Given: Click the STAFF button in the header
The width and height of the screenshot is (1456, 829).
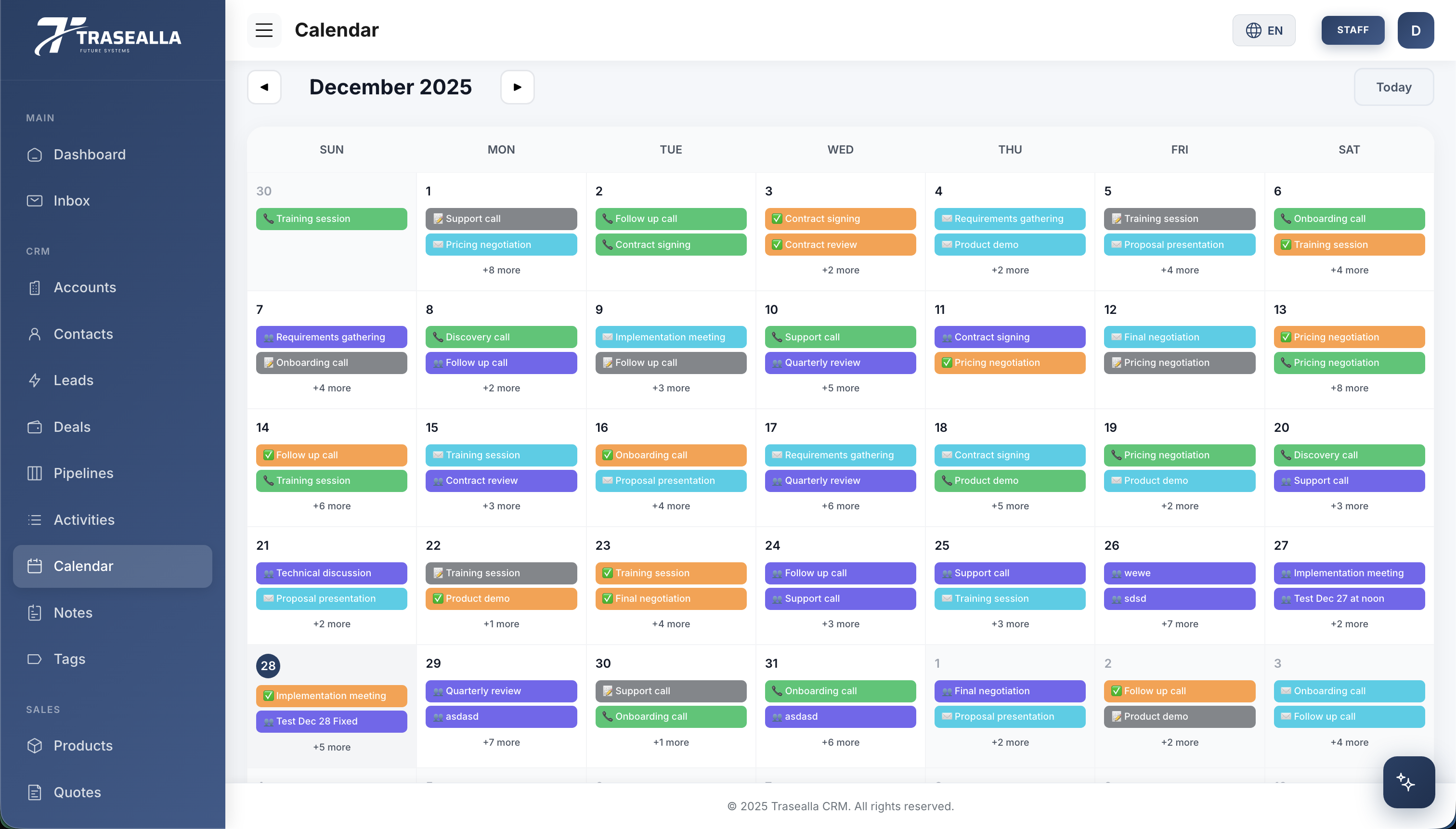Looking at the screenshot, I should click(1353, 30).
